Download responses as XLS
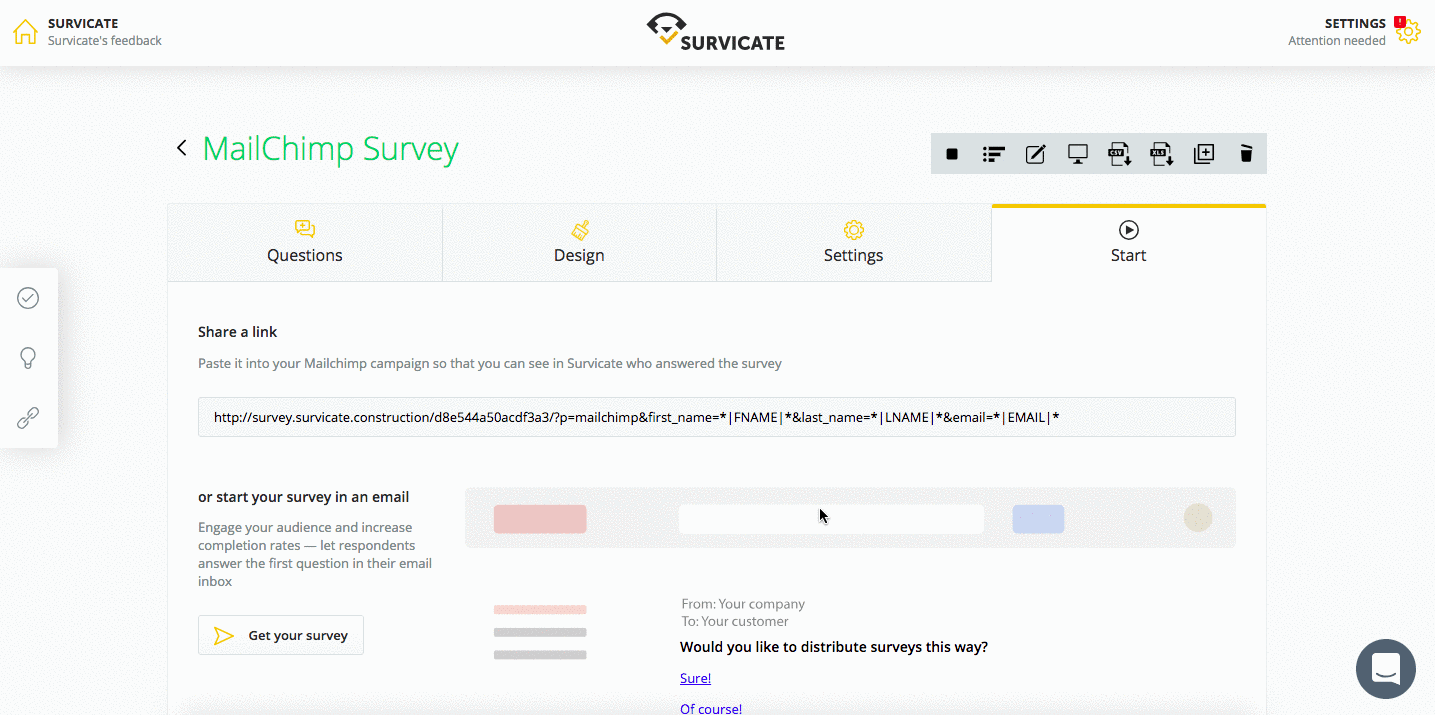Screen dimensions: 1435x715 [x=1161, y=154]
